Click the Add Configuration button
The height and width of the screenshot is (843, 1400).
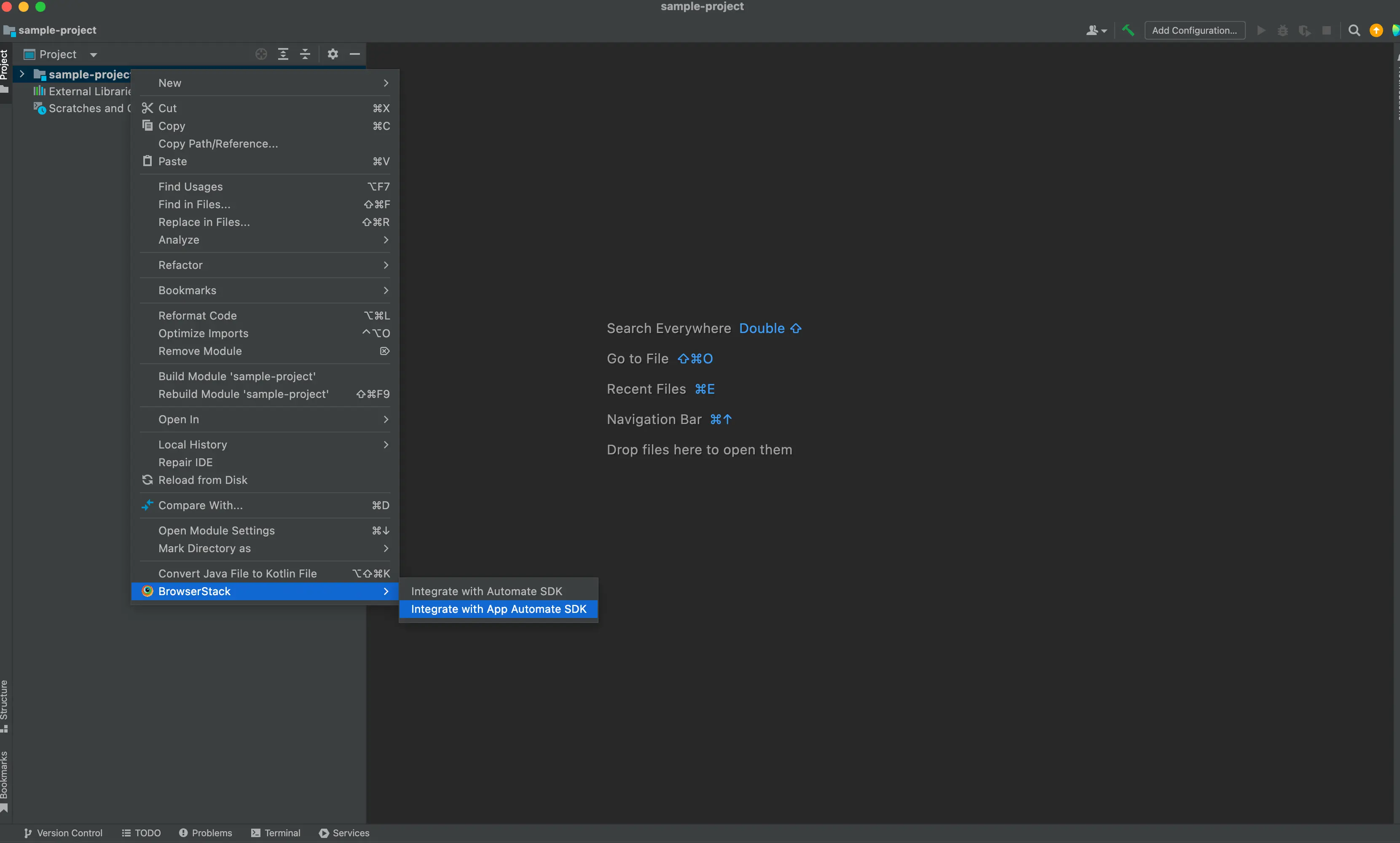(x=1194, y=30)
